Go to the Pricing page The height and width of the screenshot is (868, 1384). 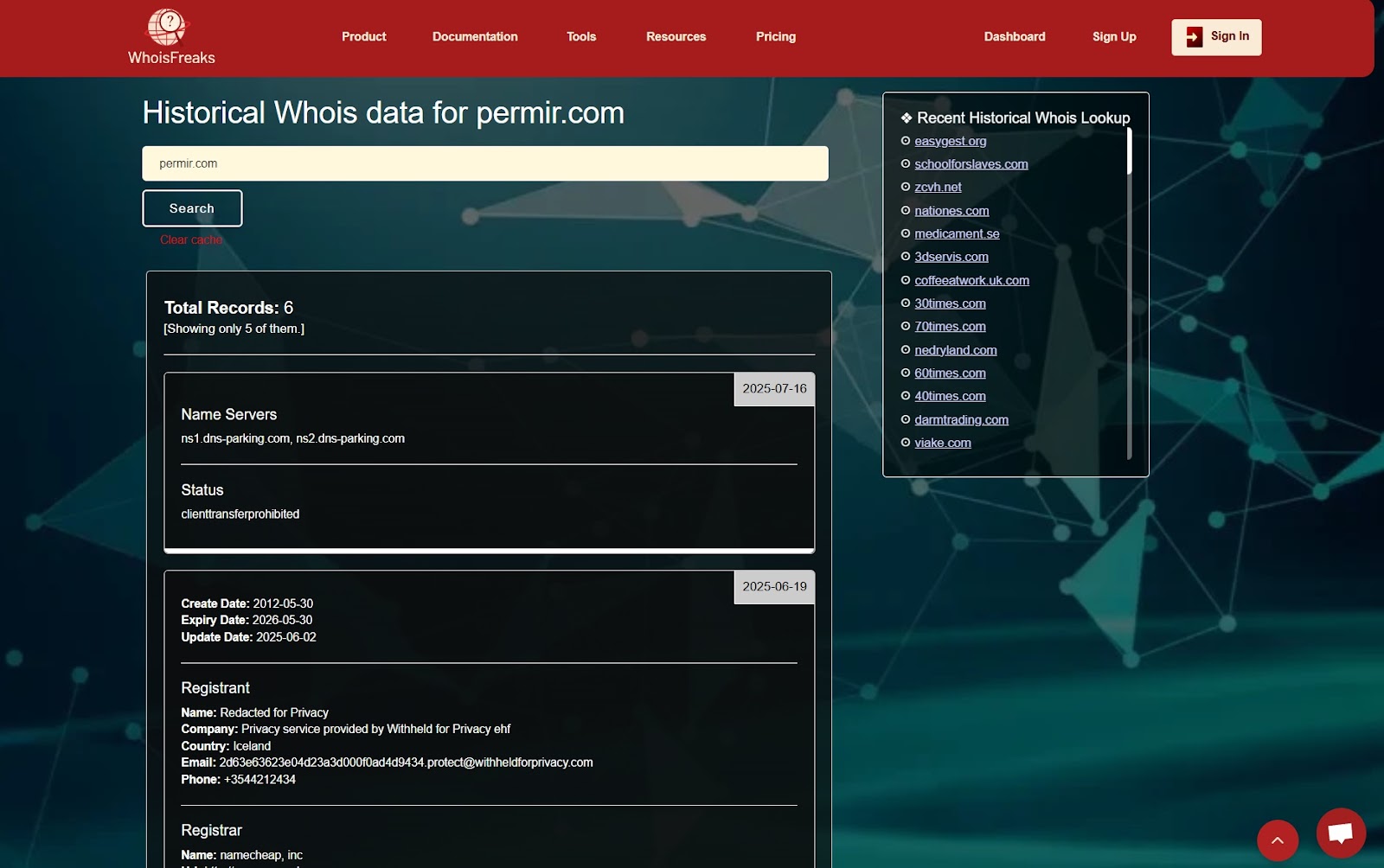pos(775,37)
